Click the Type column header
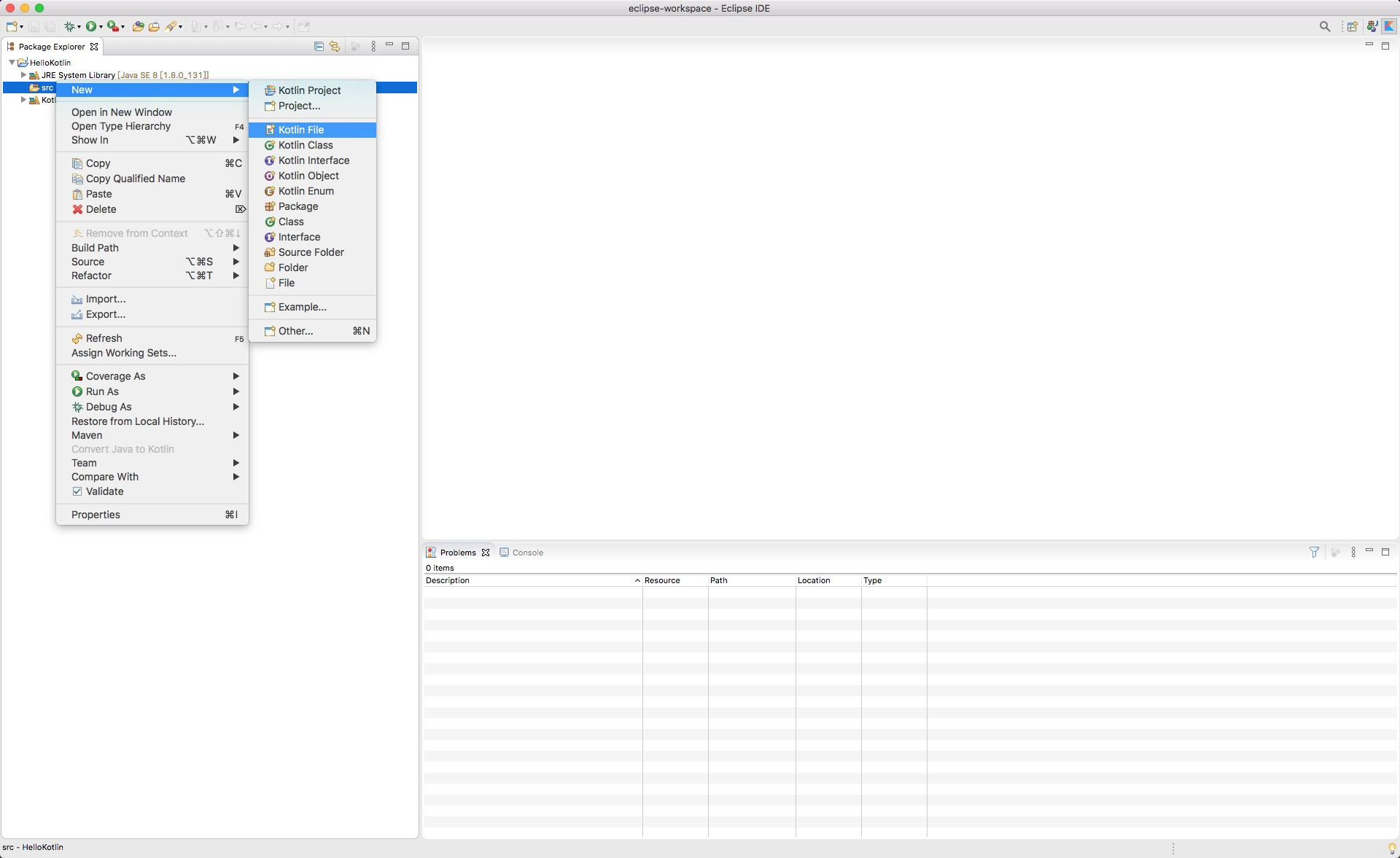Viewport: 1400px width, 858px height. coord(894,580)
